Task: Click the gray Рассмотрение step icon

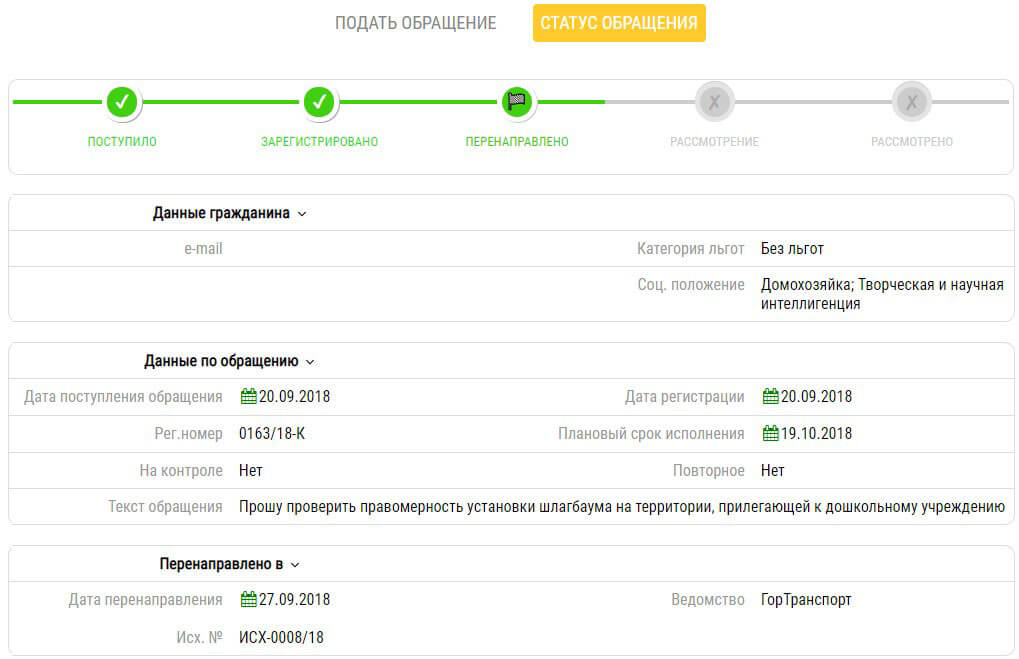Action: tap(714, 101)
